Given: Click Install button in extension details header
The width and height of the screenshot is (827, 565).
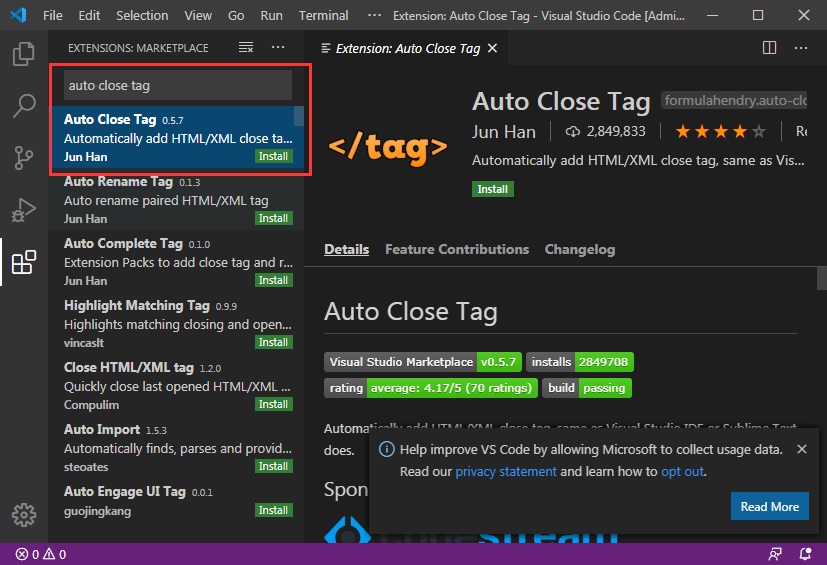Looking at the screenshot, I should pos(493,189).
